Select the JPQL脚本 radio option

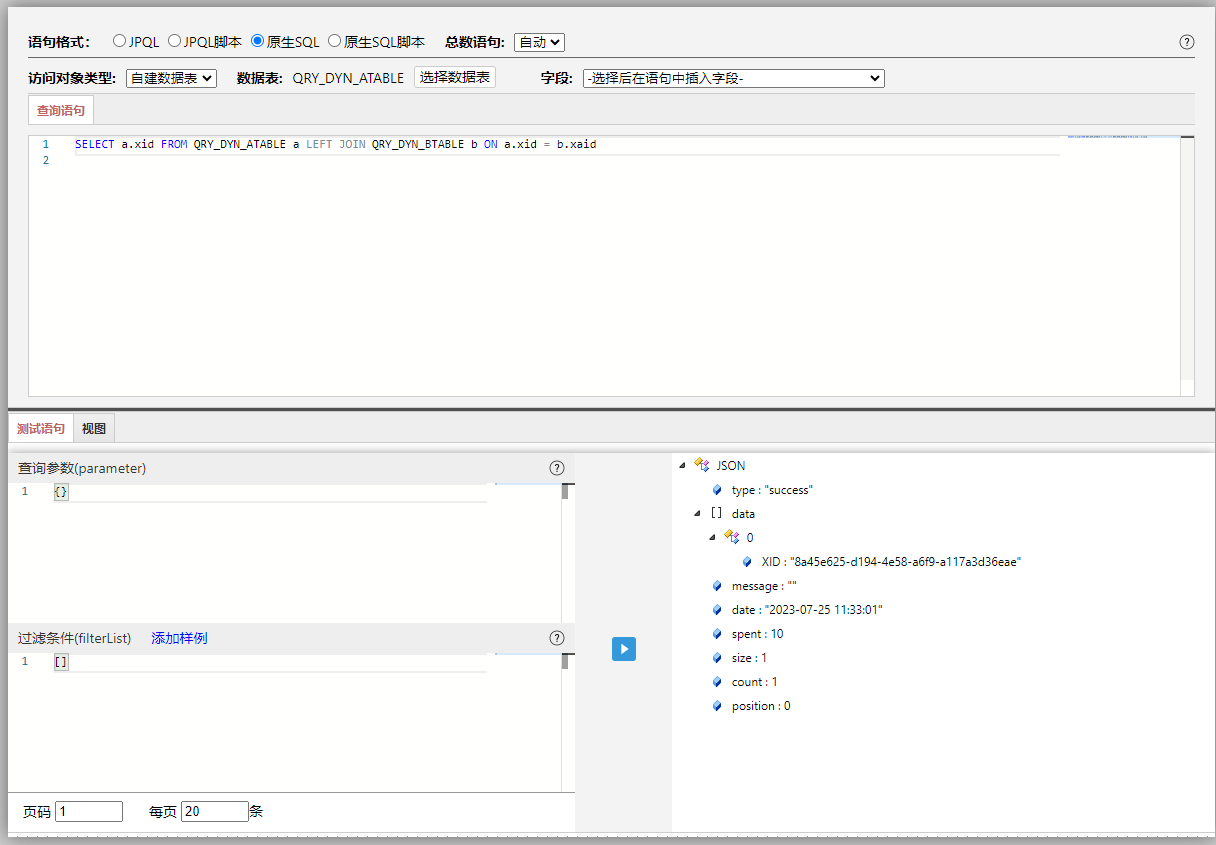click(174, 41)
